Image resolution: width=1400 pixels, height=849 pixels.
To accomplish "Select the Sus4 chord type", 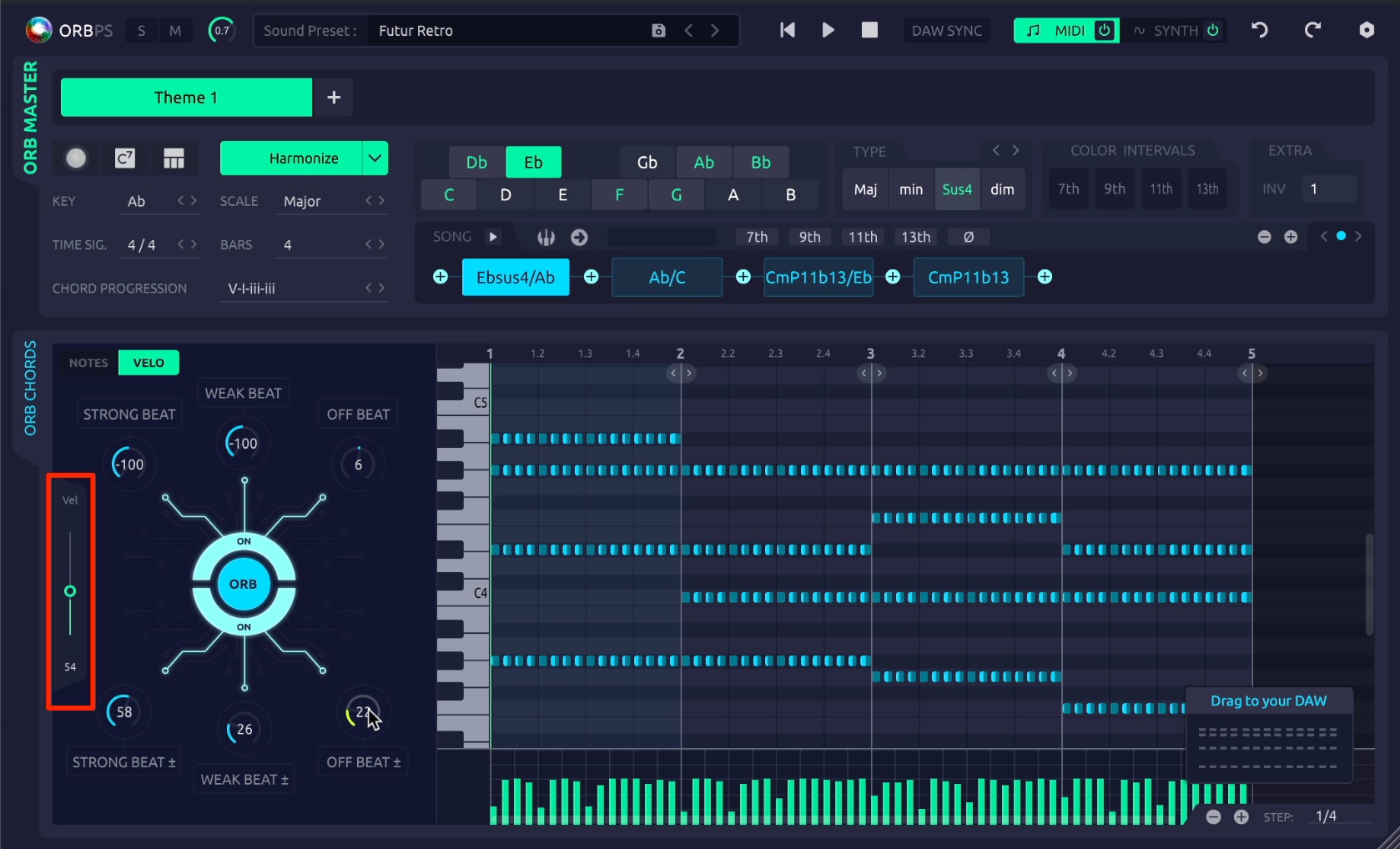I will click(x=957, y=189).
